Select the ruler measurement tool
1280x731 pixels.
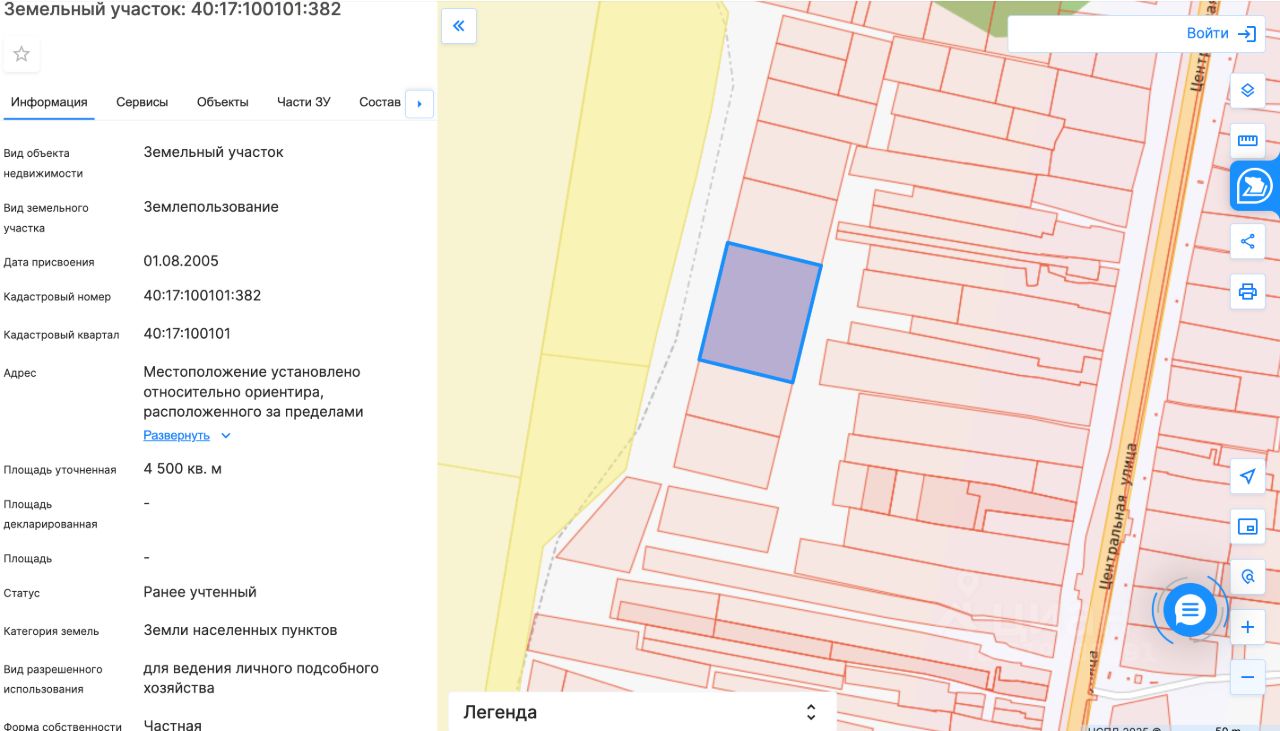point(1247,140)
